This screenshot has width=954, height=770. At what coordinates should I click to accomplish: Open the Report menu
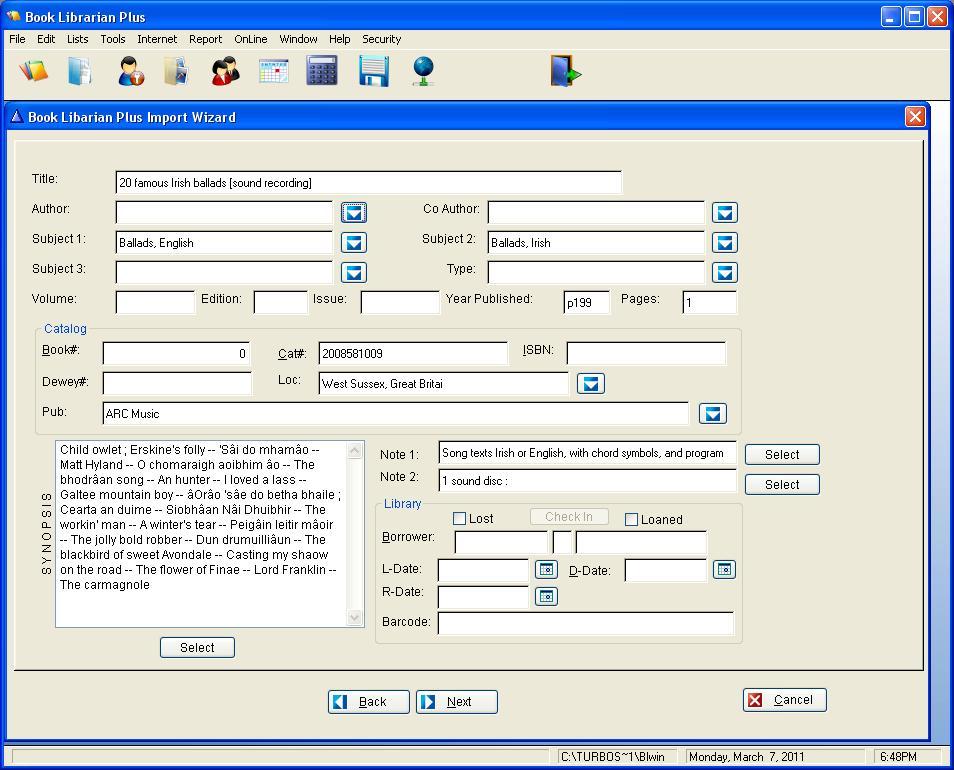tap(205, 39)
